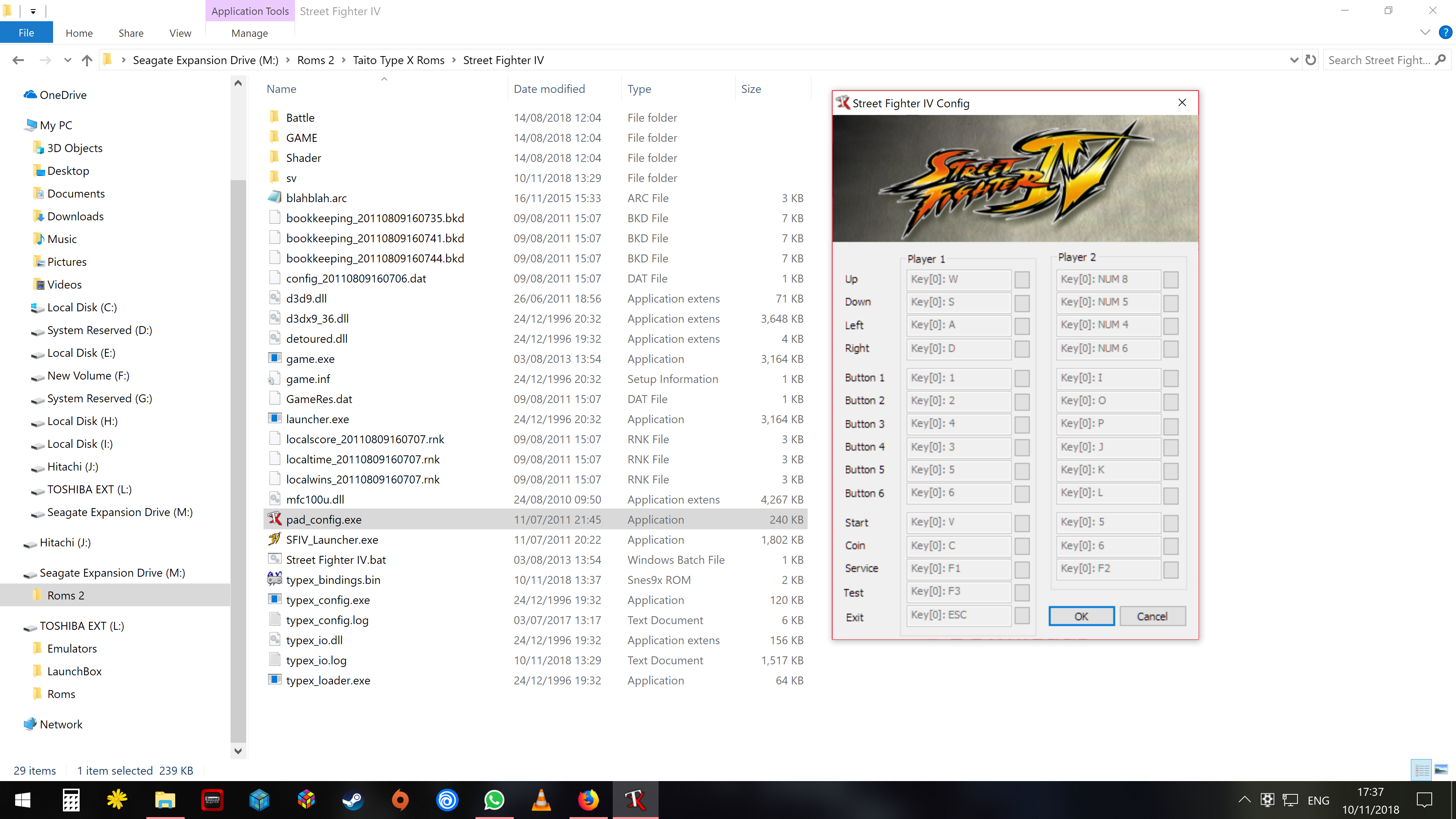Select LaunchBox folder in navigation pane
This screenshot has height=819, width=1456.
pos(74,671)
